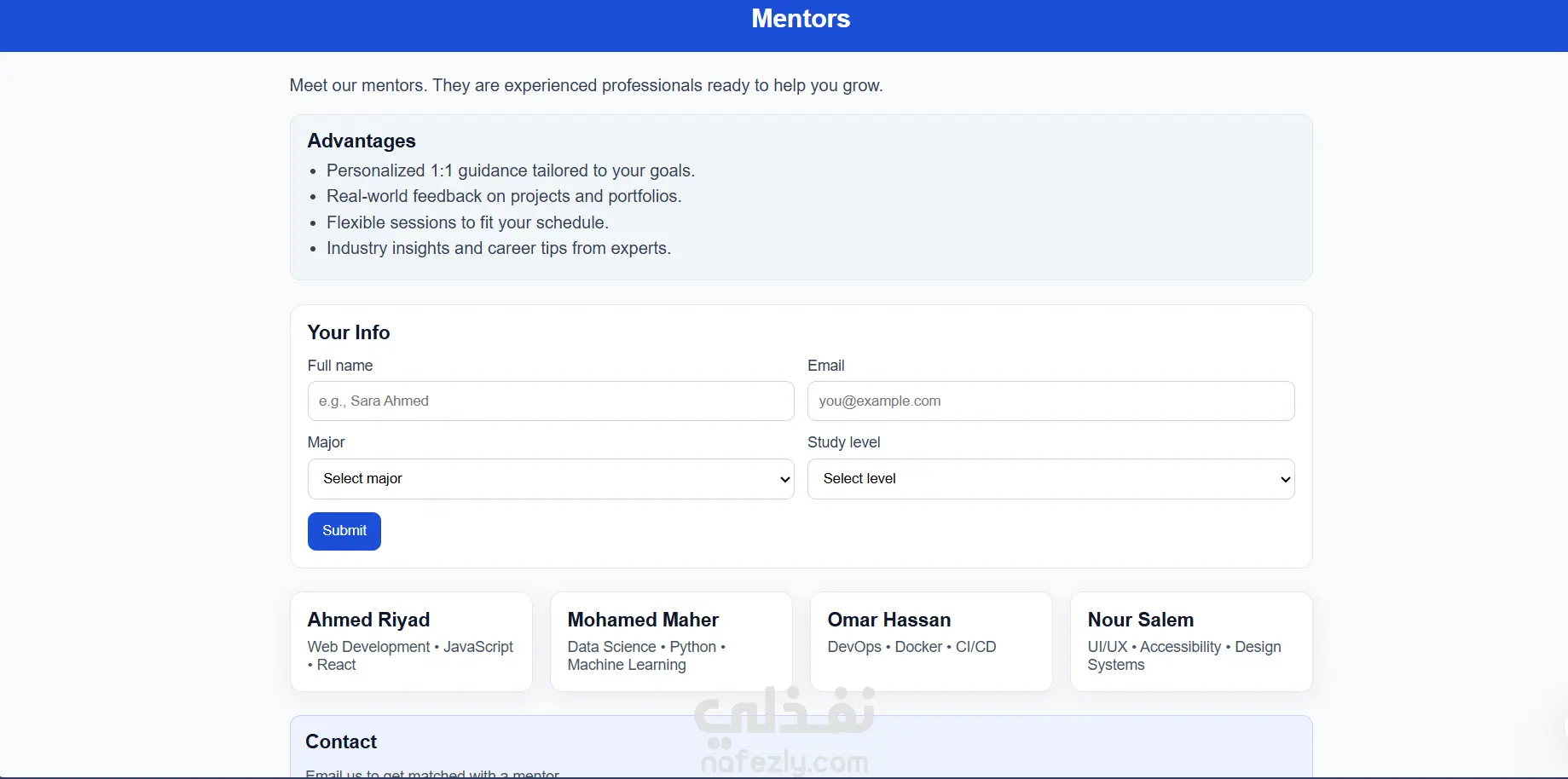Click the Mentors page header title

click(x=801, y=19)
